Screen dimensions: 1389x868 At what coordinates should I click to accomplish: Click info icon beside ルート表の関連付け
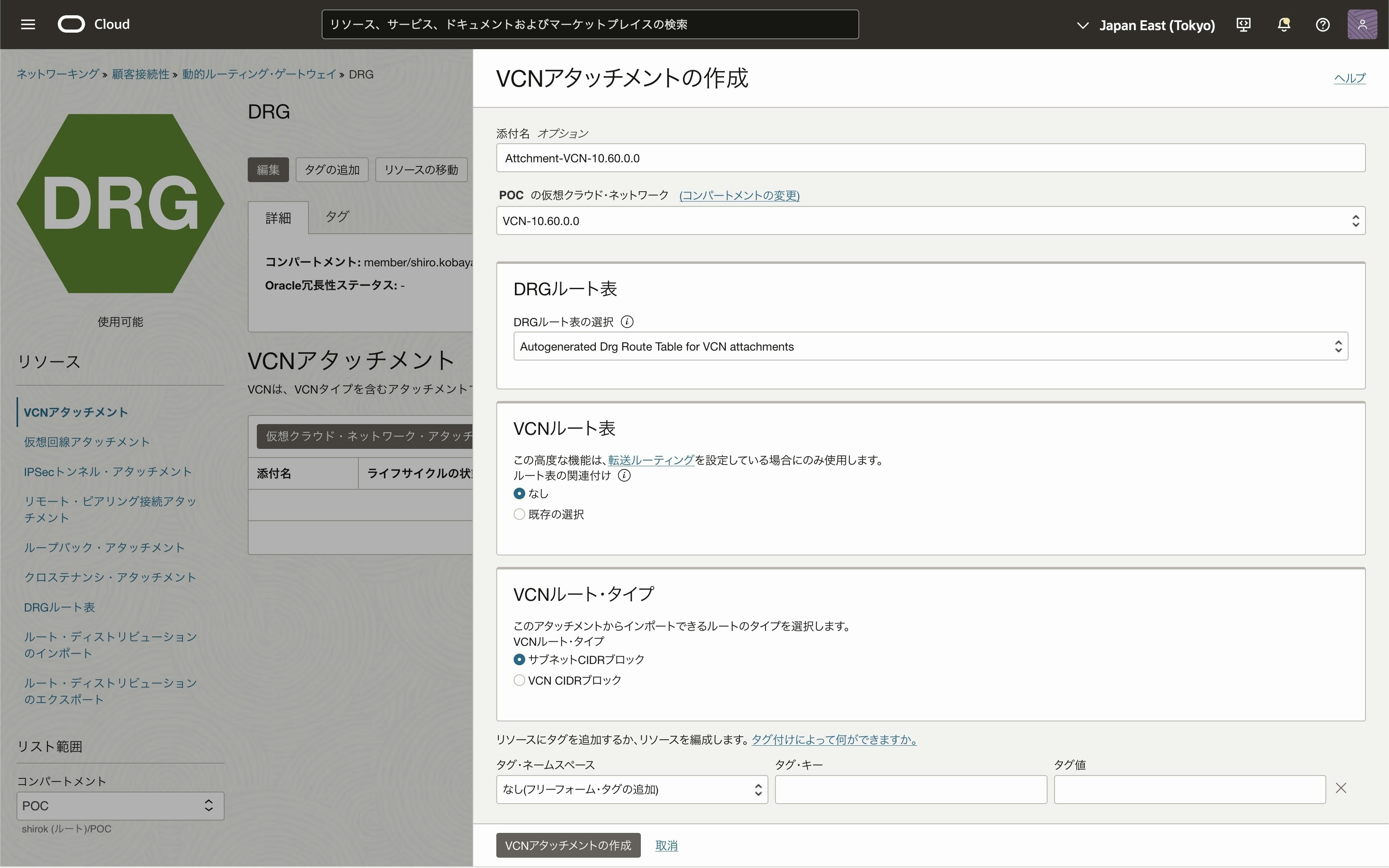624,475
